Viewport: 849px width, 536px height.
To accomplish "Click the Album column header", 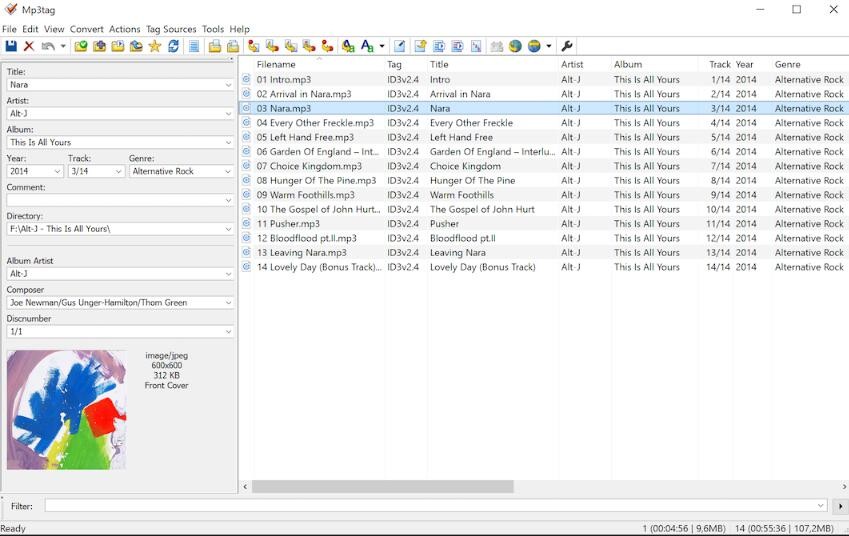I will (628, 64).
